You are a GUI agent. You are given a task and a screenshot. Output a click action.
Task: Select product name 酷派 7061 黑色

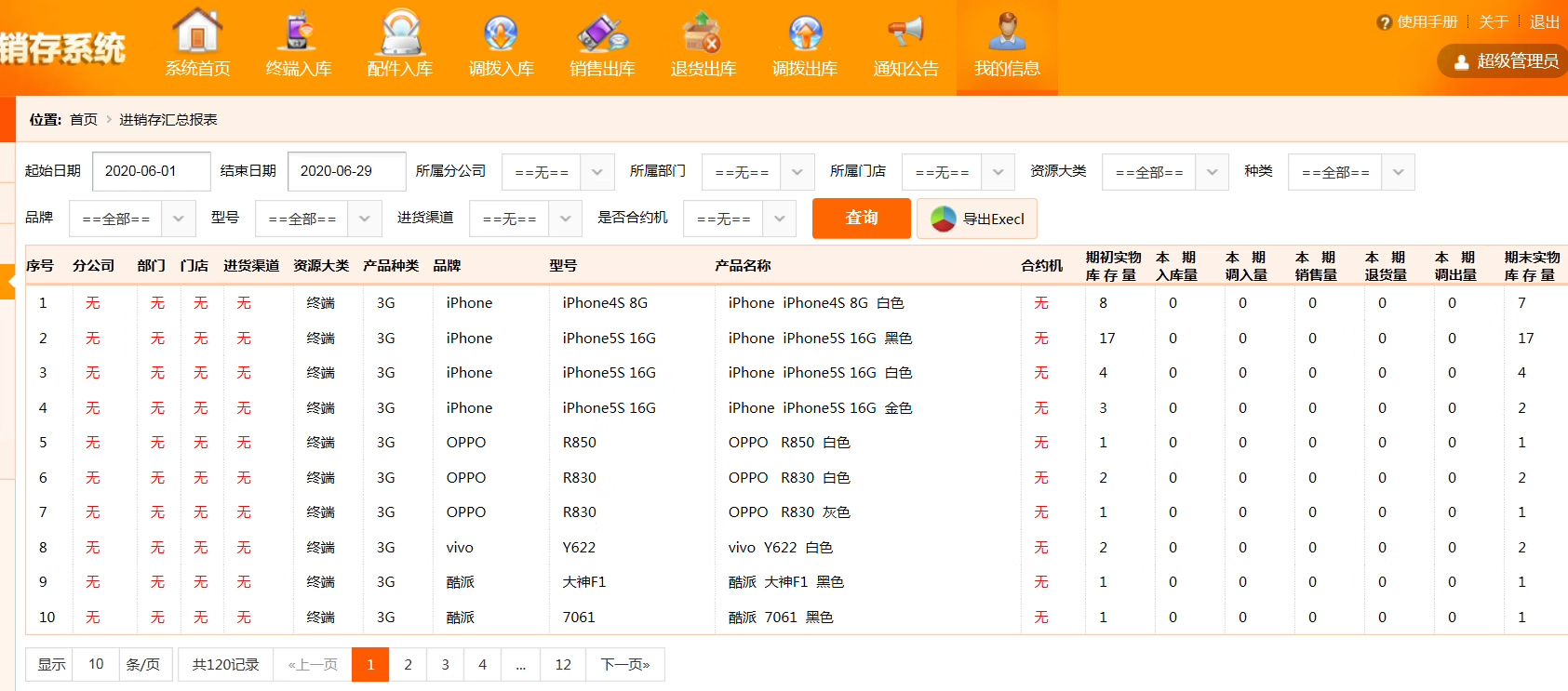click(x=781, y=618)
